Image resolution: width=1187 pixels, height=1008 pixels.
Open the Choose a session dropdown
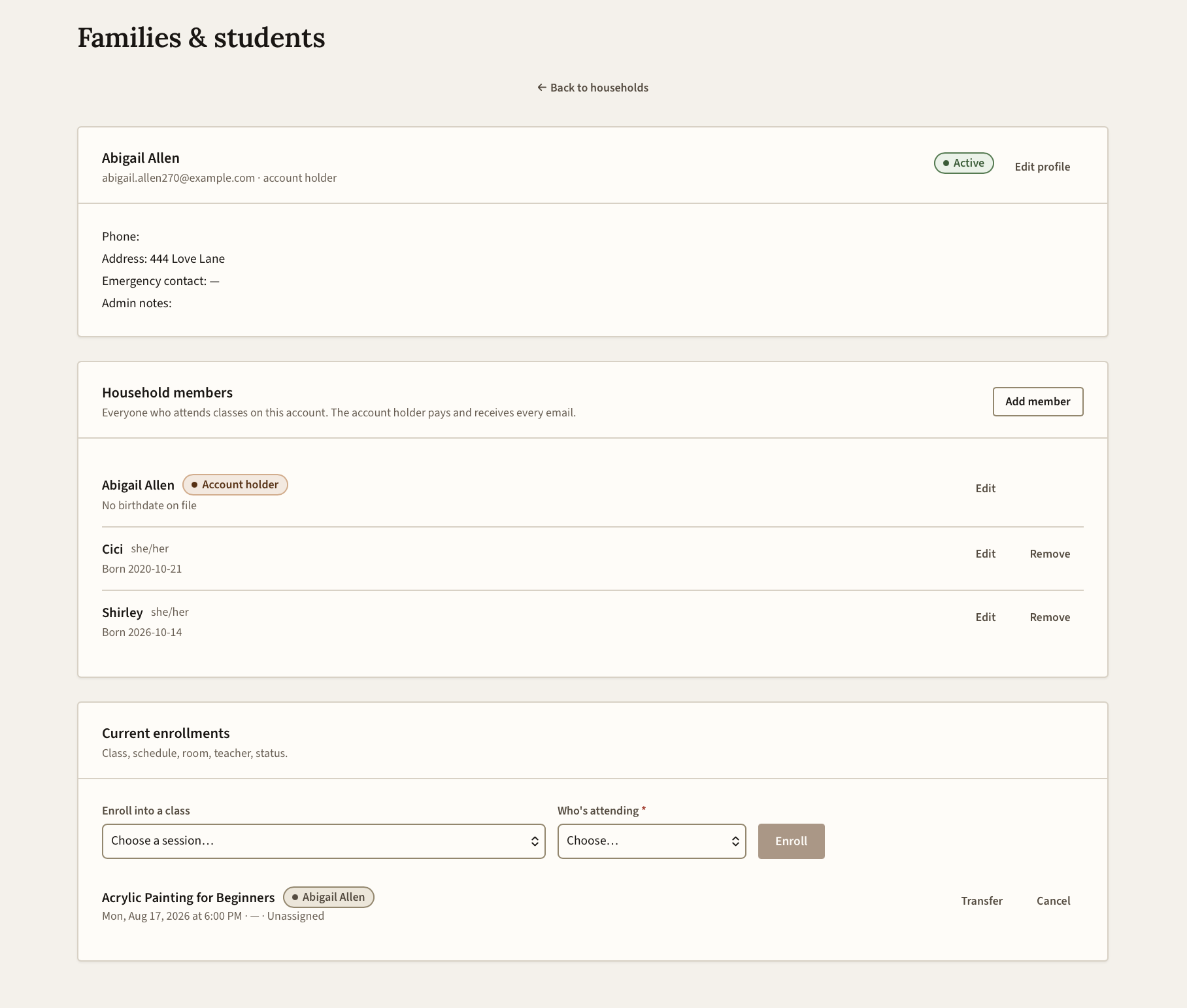pos(324,841)
